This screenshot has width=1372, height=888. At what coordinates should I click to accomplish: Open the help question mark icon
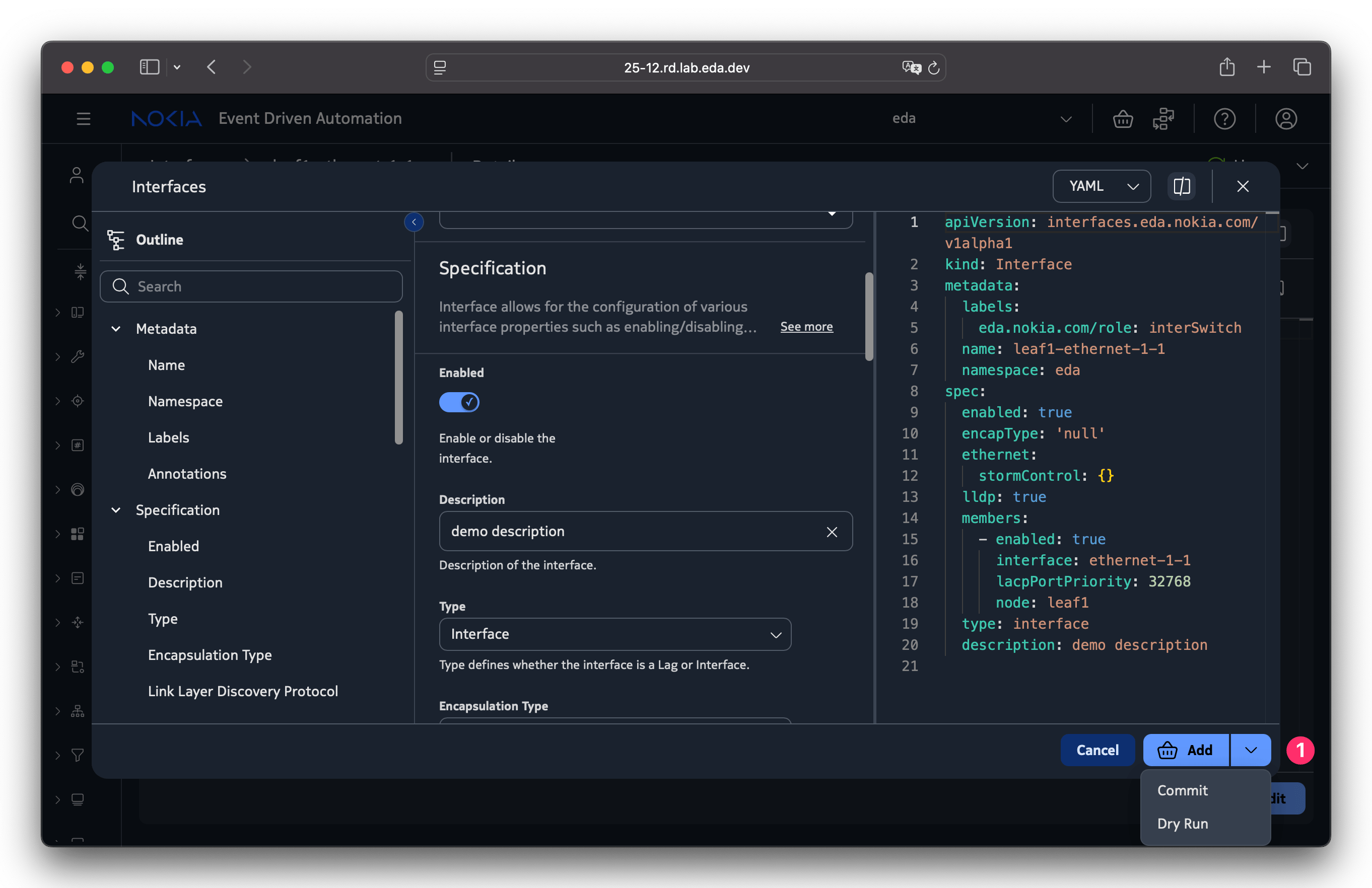pyautogui.click(x=1224, y=119)
